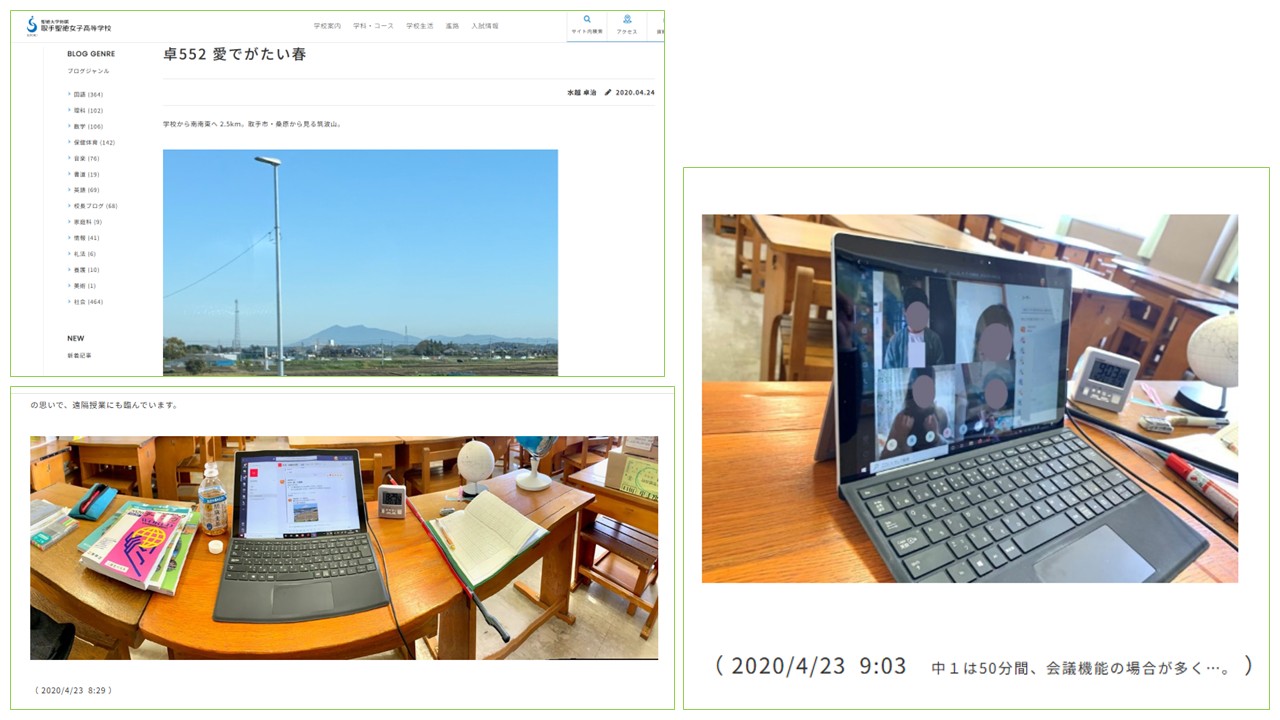1280x720 pixels.
Task: Open the 数学 (106) blog genre
Action: pos(88,127)
